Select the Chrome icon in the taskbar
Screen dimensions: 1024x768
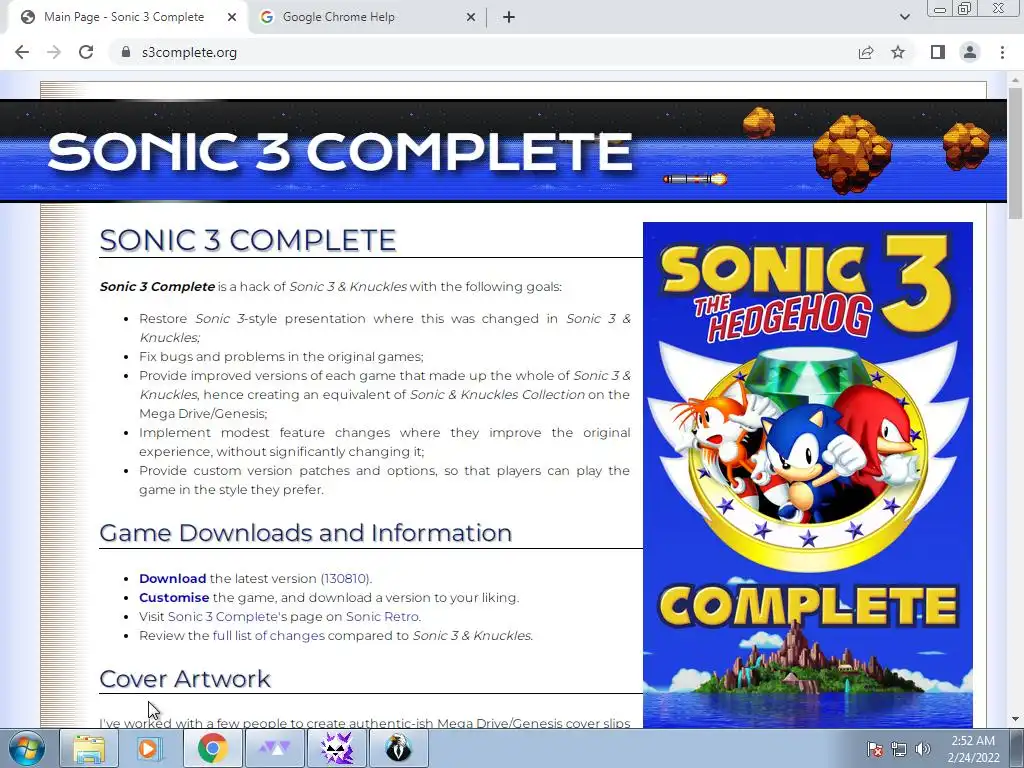tap(212, 748)
